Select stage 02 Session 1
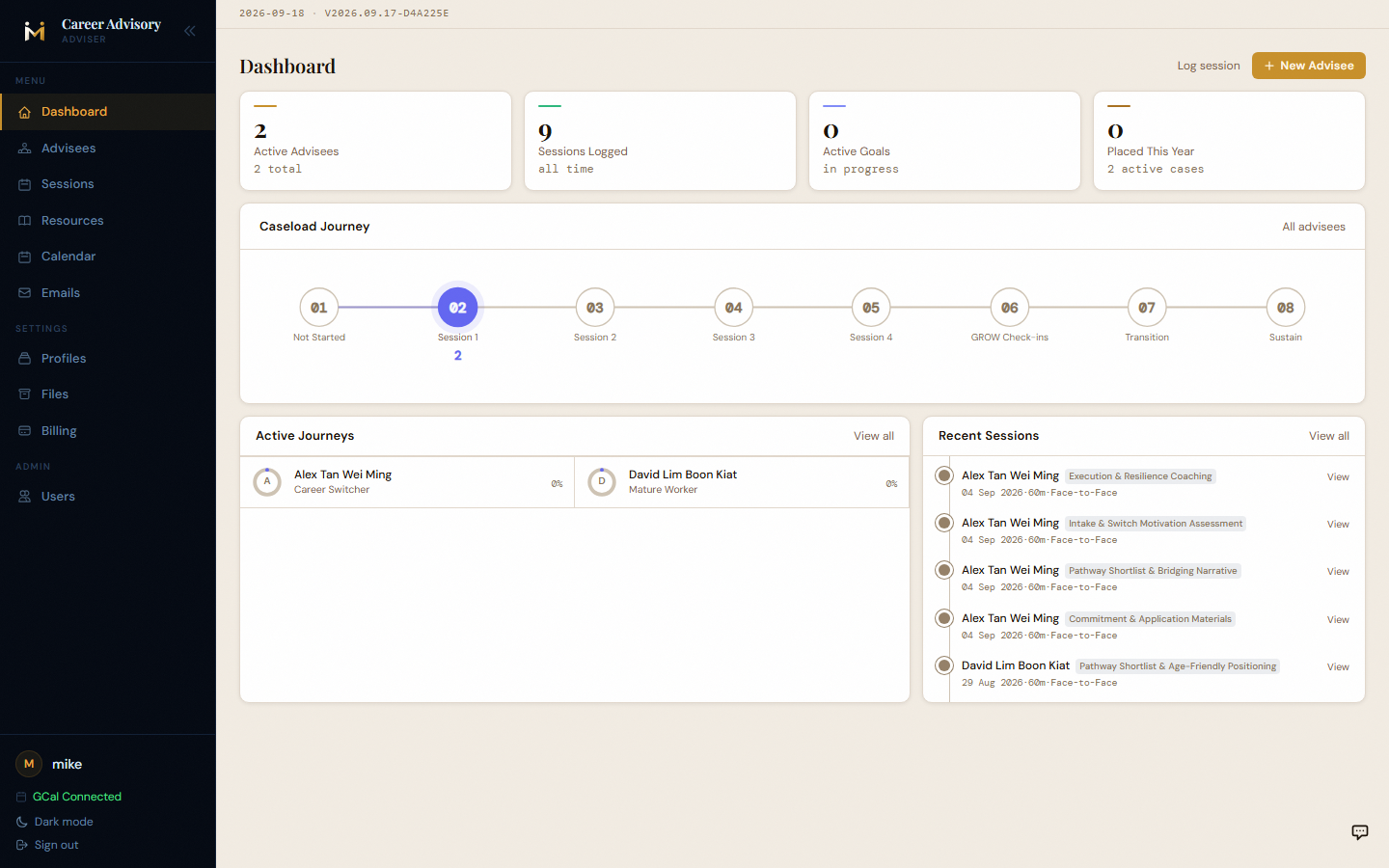 pos(458,308)
